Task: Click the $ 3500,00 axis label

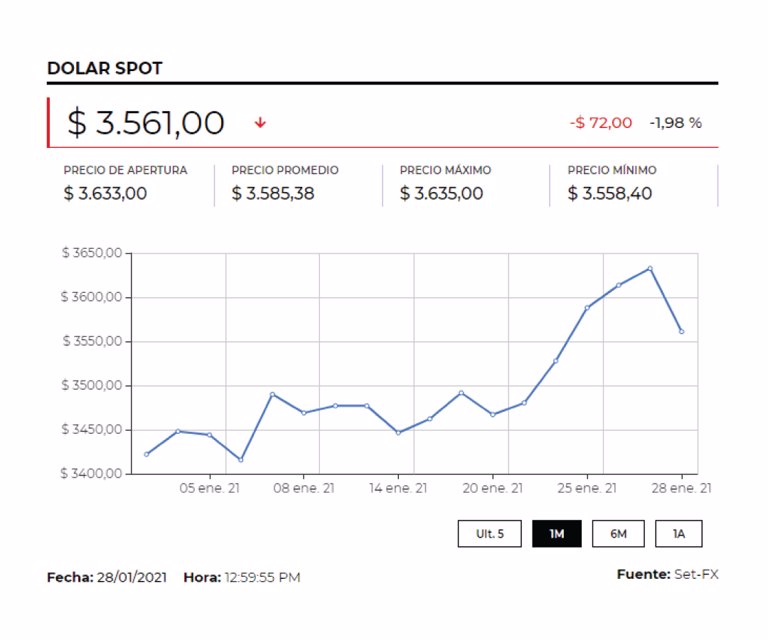Action: click(x=92, y=385)
